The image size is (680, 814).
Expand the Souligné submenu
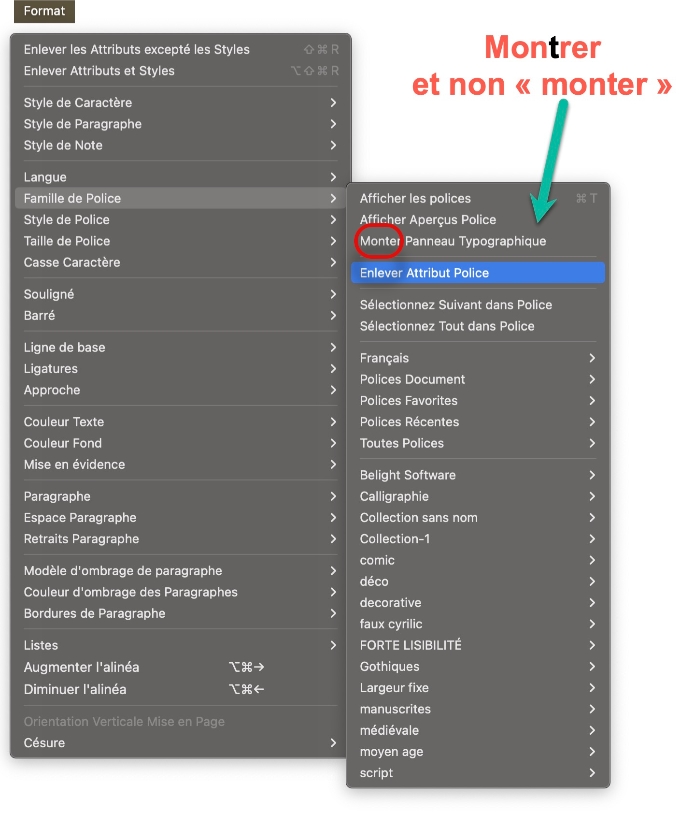coord(181,294)
